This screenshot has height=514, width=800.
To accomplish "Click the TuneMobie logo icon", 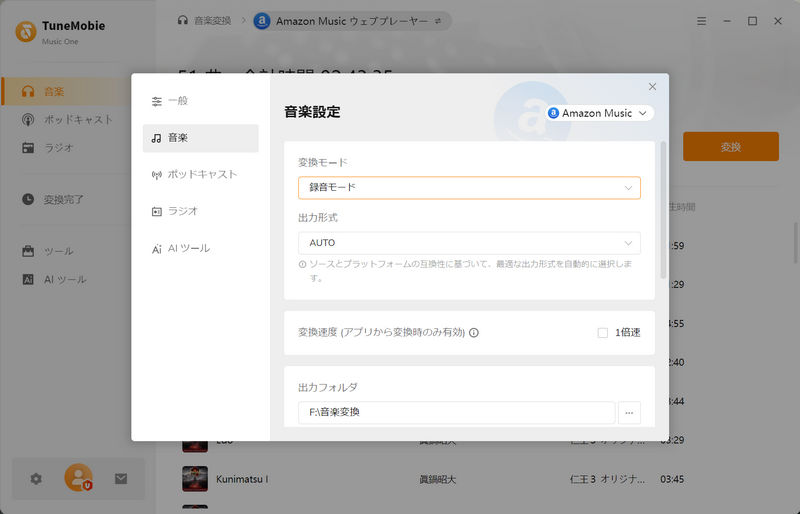I will [x=26, y=32].
